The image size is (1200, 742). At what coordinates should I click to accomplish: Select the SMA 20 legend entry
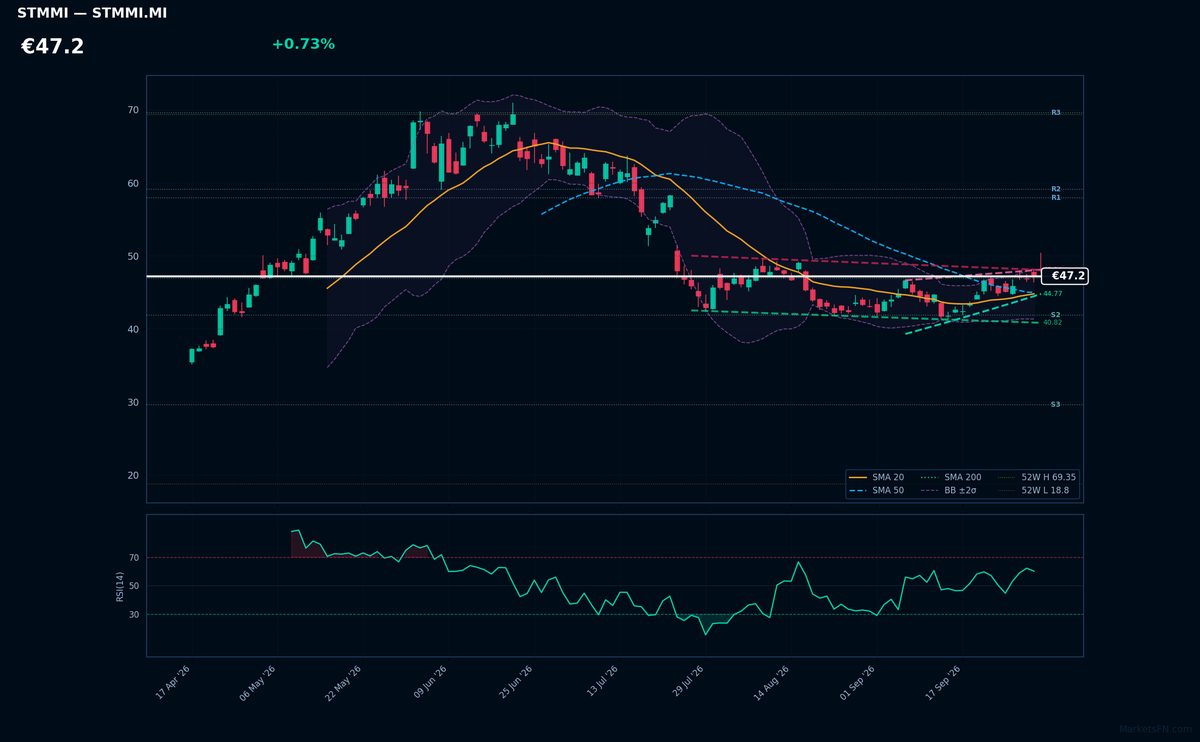[876, 477]
